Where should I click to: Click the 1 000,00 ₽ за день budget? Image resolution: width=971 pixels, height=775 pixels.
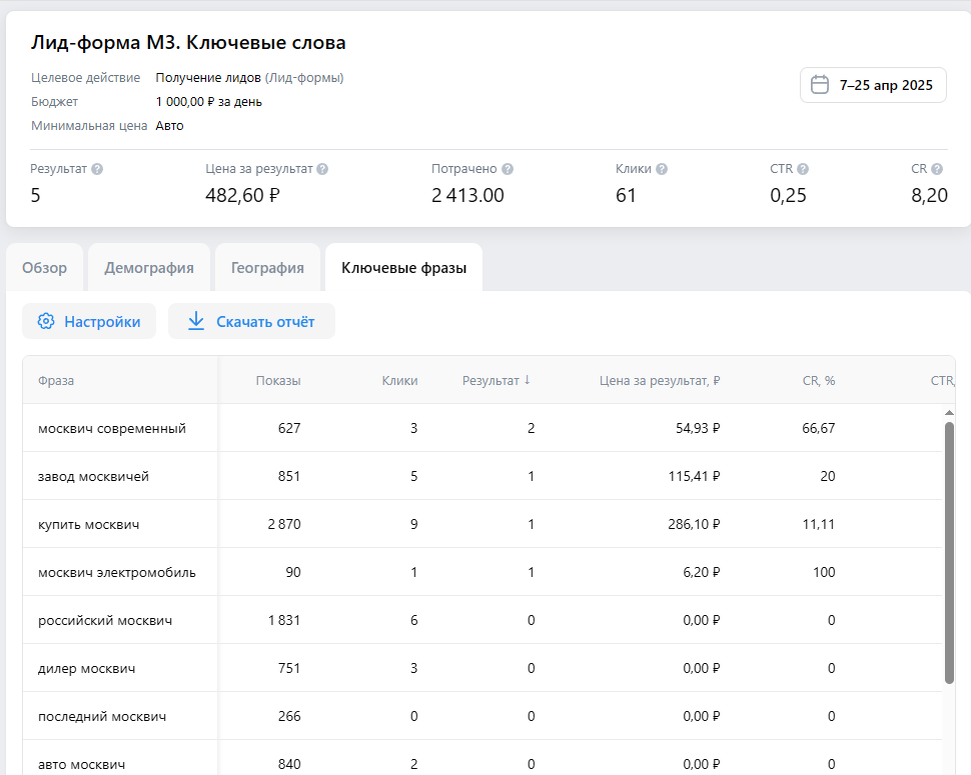click(209, 102)
